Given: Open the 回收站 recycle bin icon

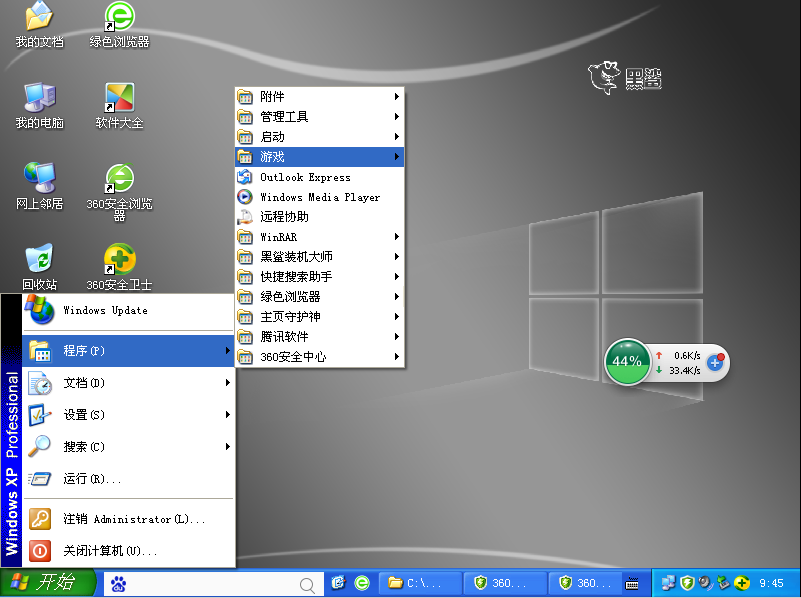Looking at the screenshot, I should point(39,261).
